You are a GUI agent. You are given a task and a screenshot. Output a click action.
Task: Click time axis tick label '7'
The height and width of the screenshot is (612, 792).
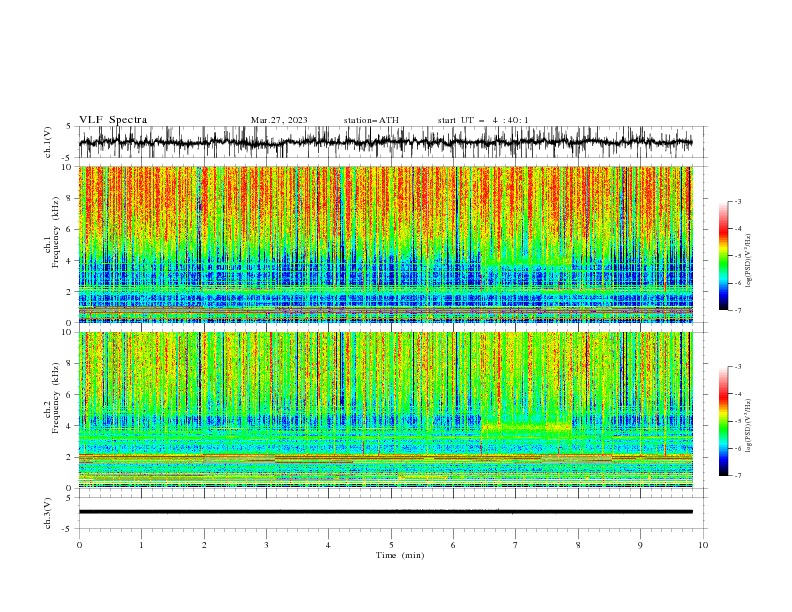[x=516, y=545]
